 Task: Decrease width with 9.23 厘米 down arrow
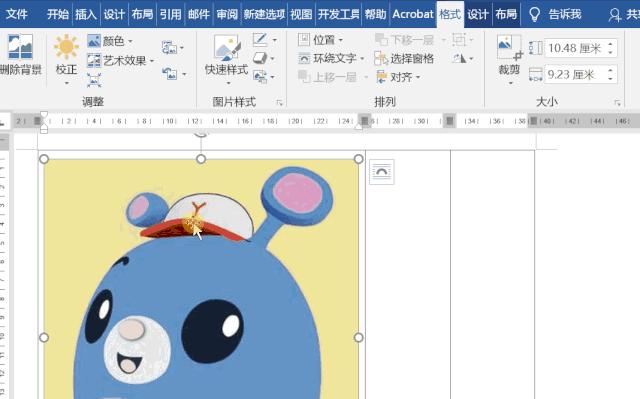610,79
